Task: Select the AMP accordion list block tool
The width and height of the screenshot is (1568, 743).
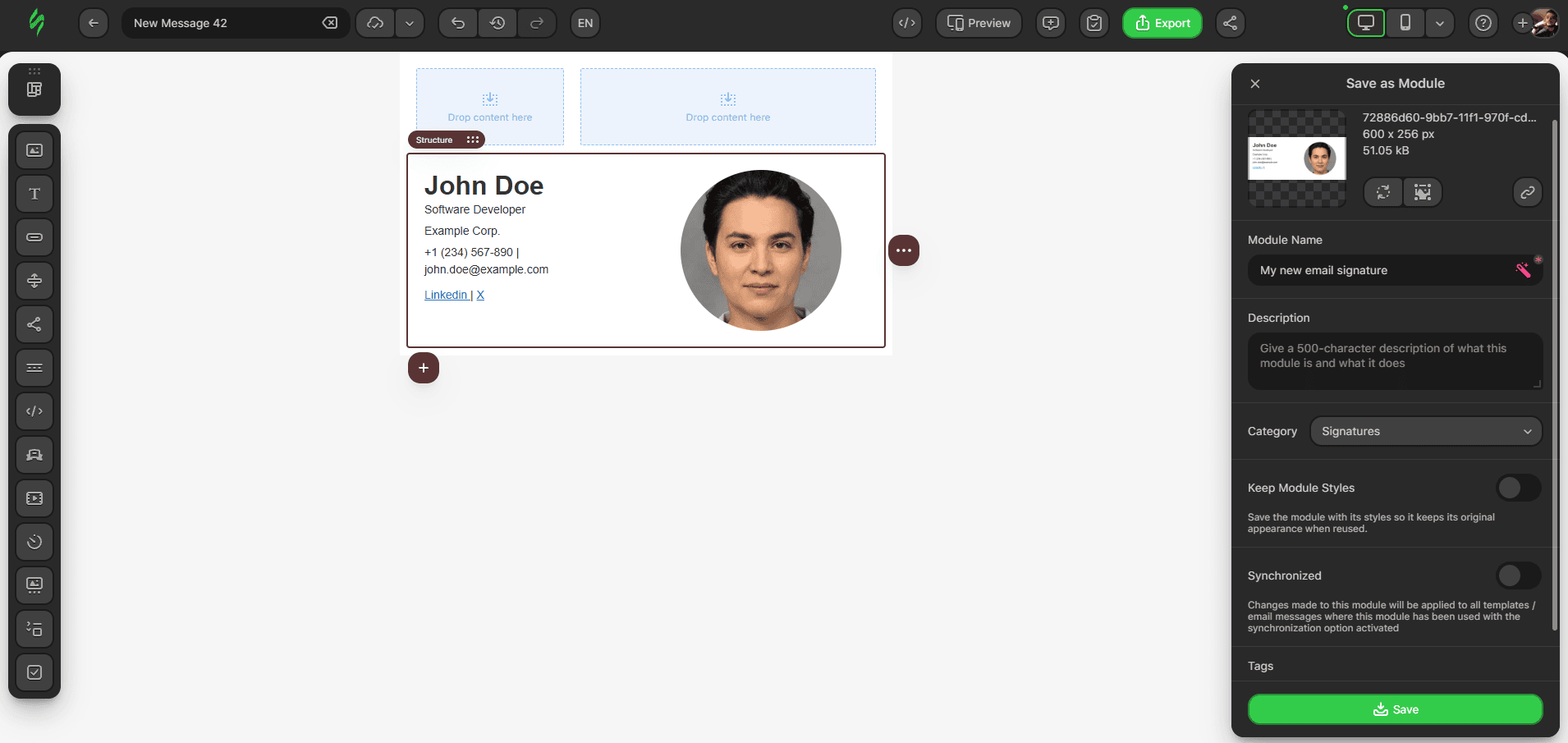Action: (x=34, y=629)
